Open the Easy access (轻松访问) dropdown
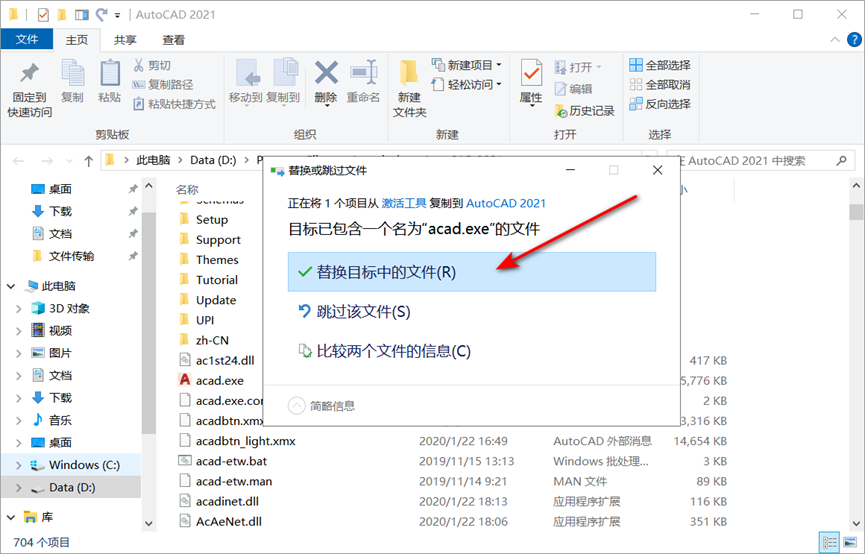The width and height of the screenshot is (865, 554). [467, 84]
